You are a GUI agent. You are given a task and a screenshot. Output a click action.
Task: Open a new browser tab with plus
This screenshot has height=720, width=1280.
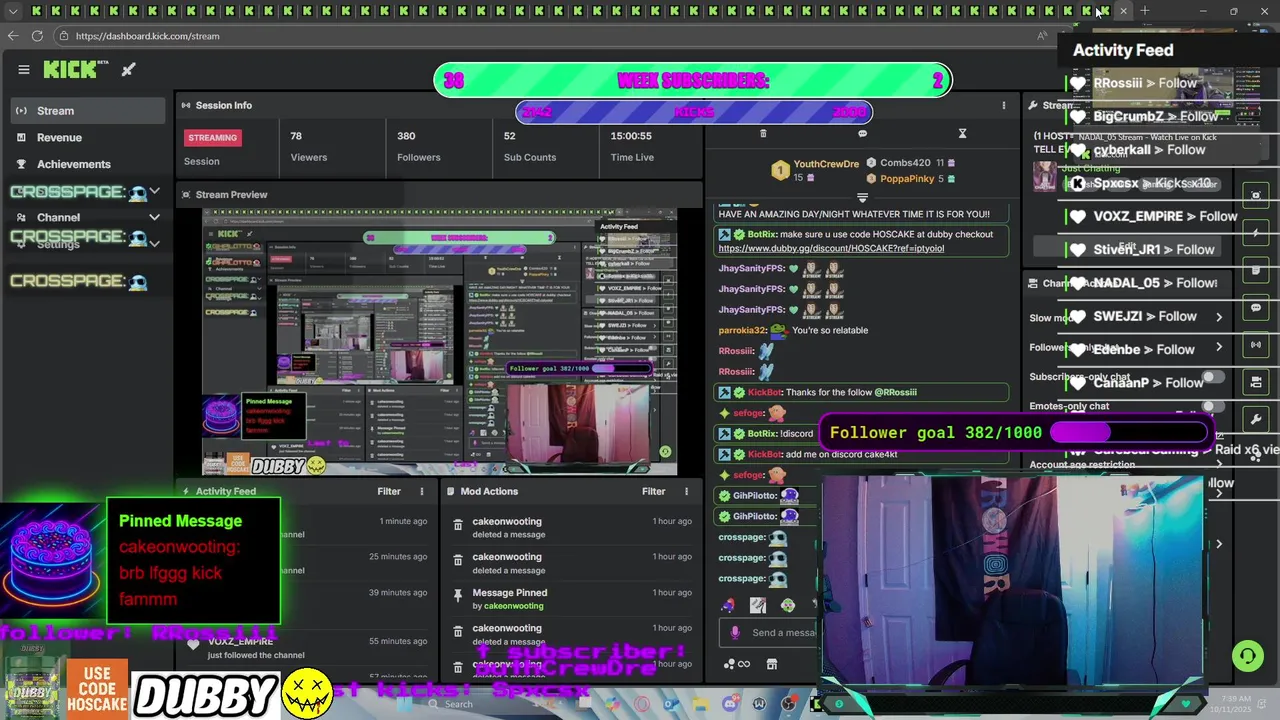coord(1145,11)
